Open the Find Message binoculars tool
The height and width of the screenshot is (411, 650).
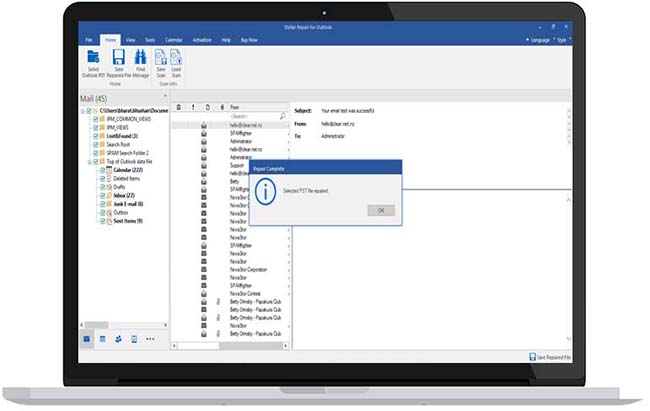[141, 57]
